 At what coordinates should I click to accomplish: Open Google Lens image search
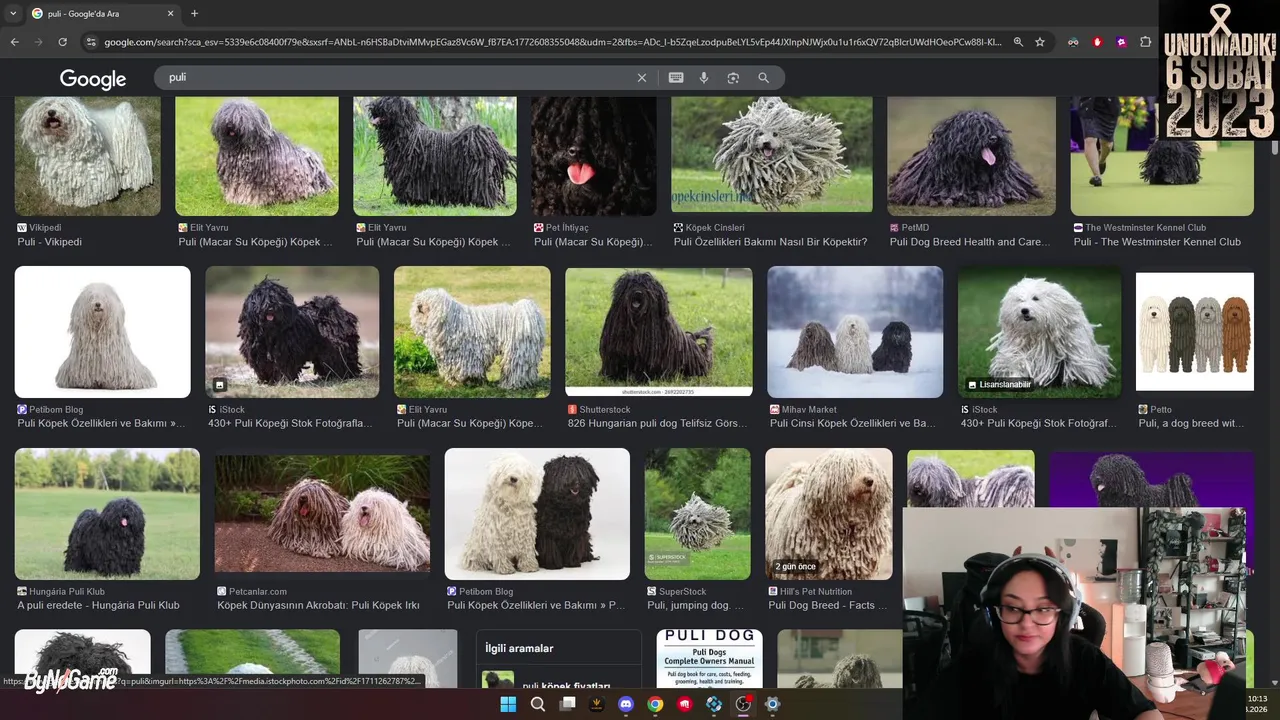(733, 78)
